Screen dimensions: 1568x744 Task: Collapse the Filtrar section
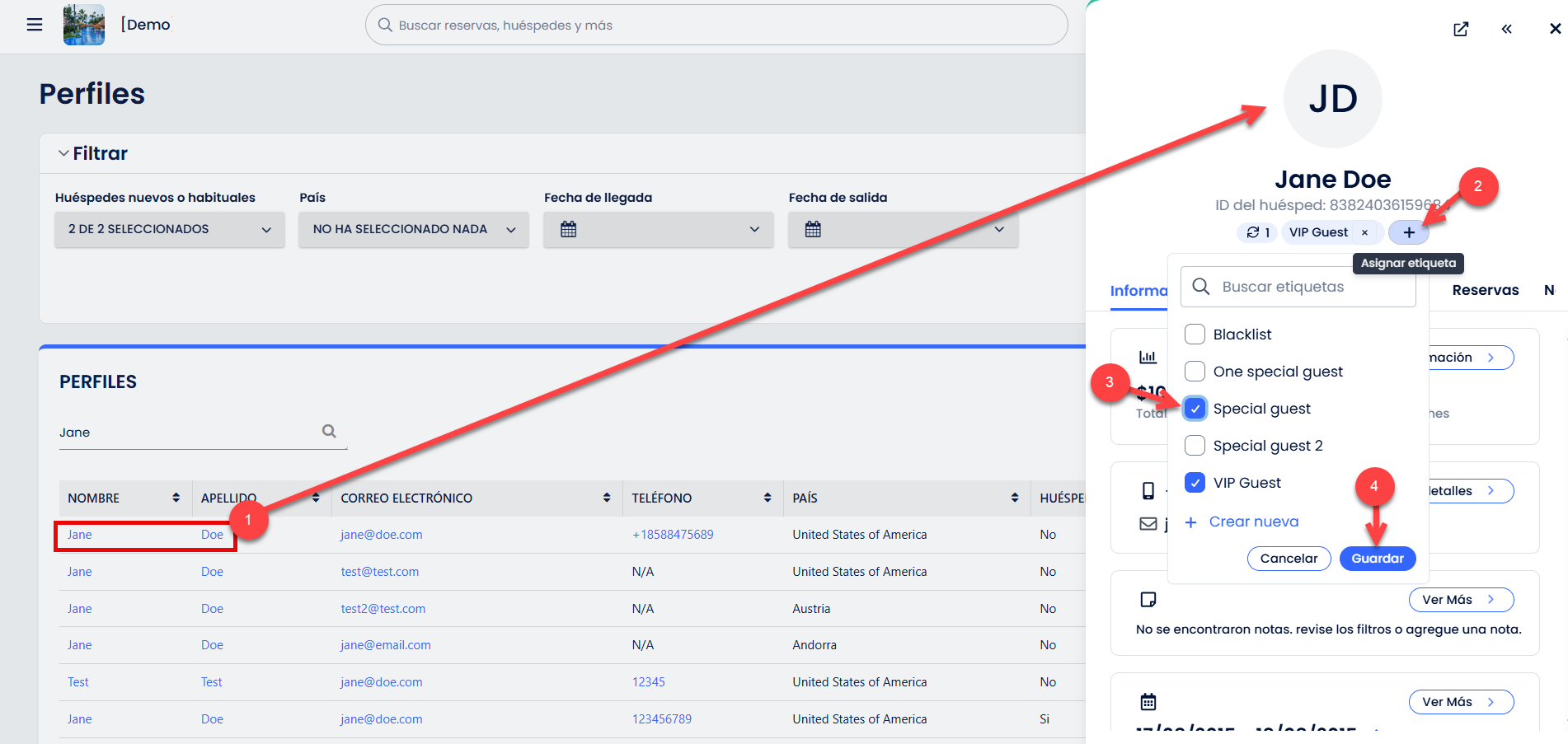92,153
